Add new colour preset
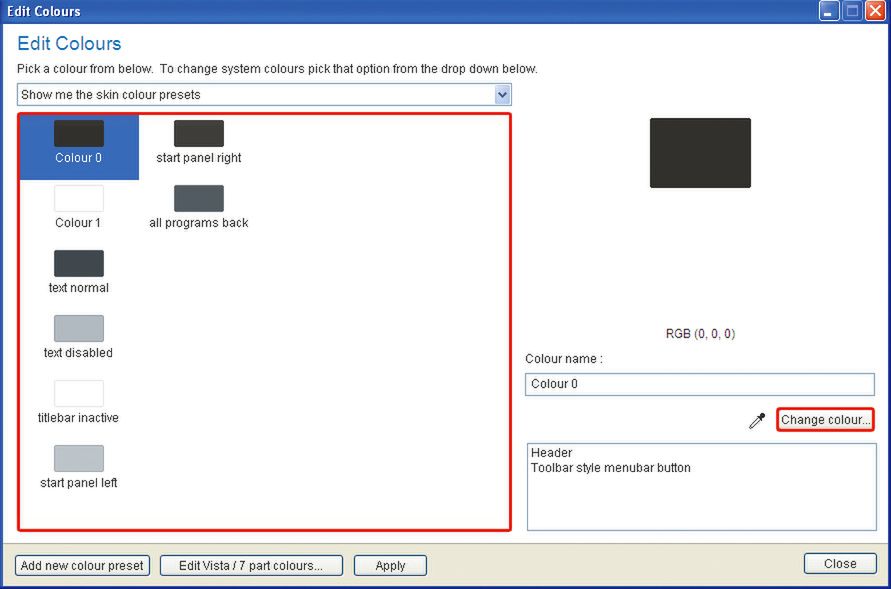The width and height of the screenshot is (891, 589). pos(82,565)
